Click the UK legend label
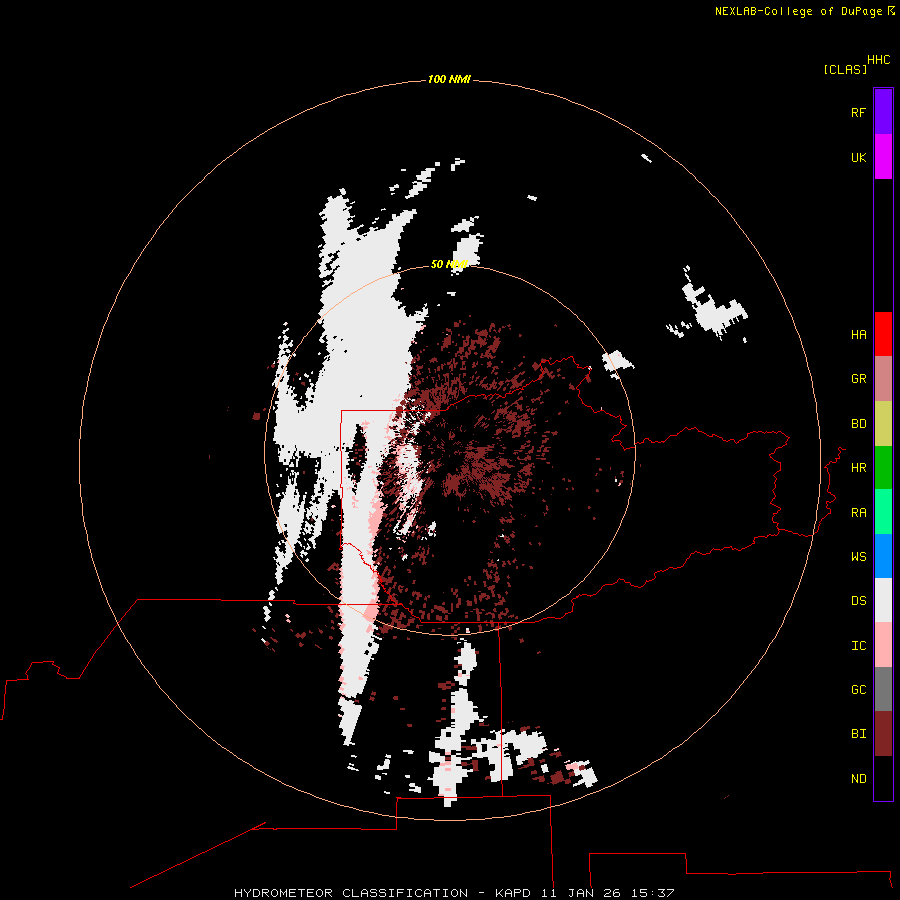900x900 pixels. click(x=858, y=157)
